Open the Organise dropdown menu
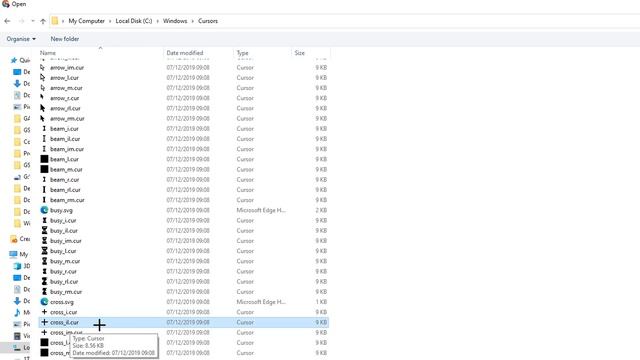The image size is (640, 360). 21,39
